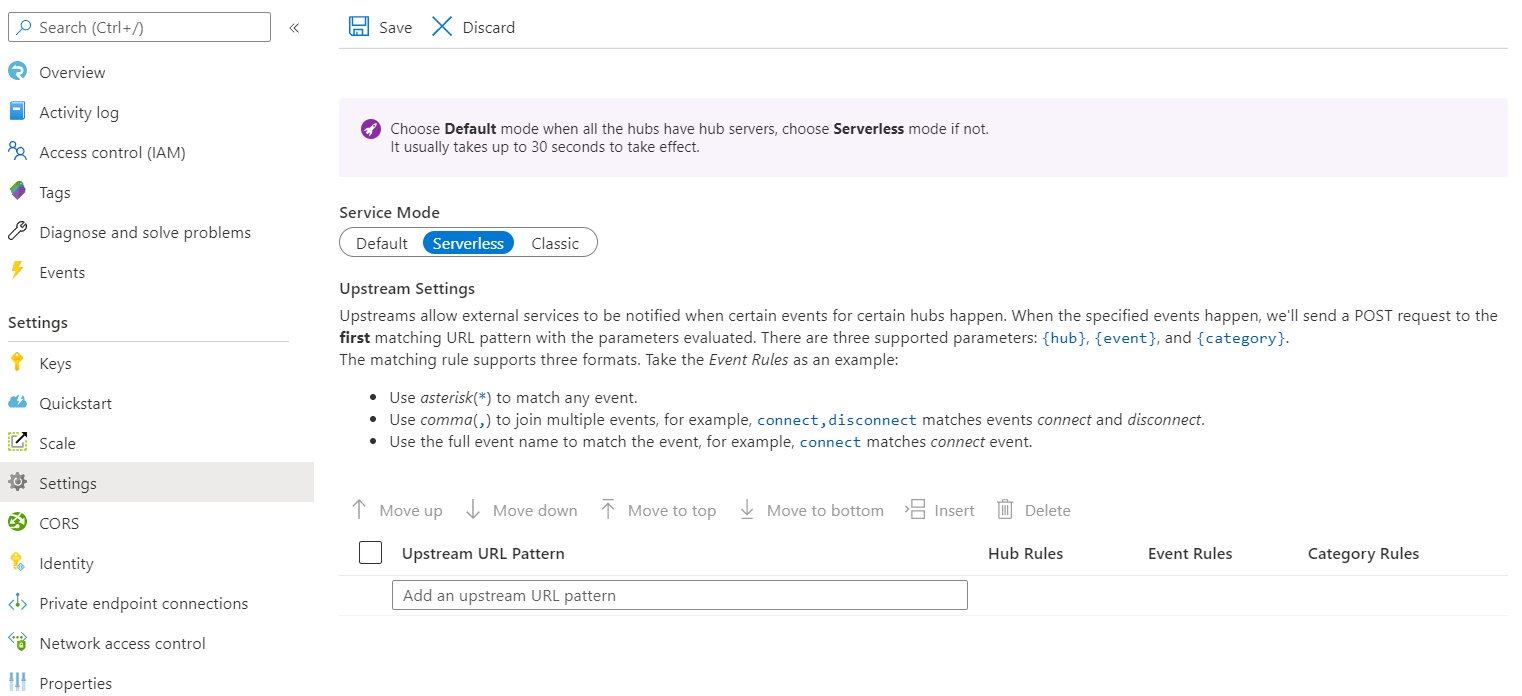Select the Keys settings icon
1522x696 pixels.
pyautogui.click(x=18, y=362)
